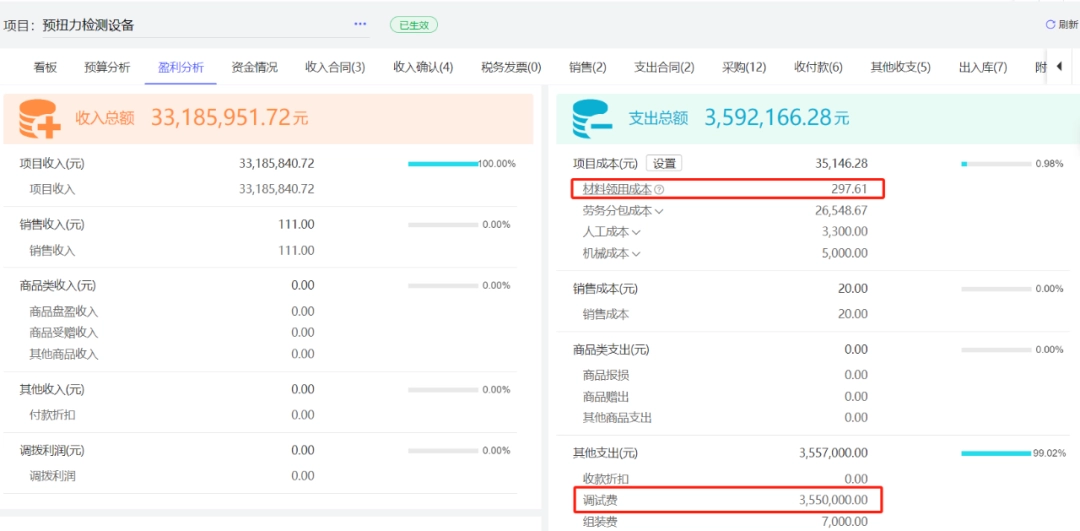Click the 其他支出 99.02% progress bar

[995, 453]
